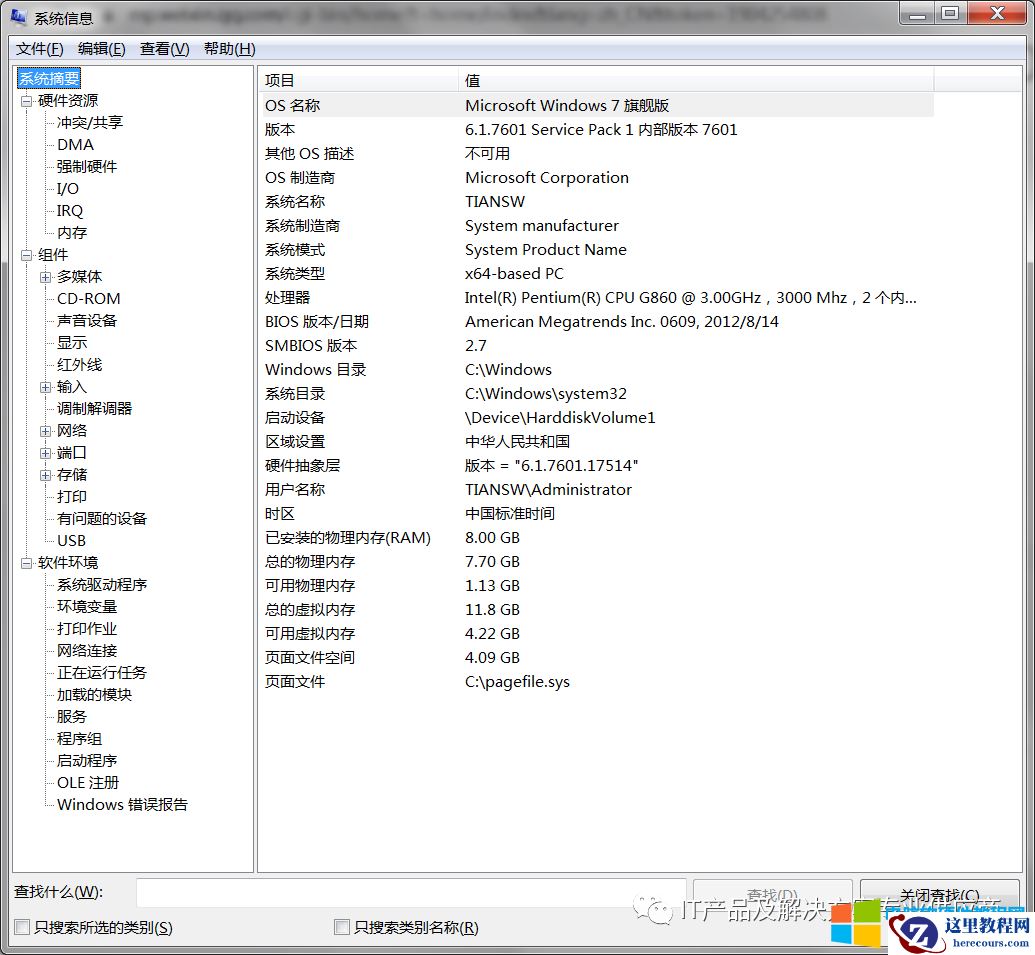Click the System Information title bar icon
The width and height of the screenshot is (1035, 955).
pyautogui.click(x=18, y=16)
